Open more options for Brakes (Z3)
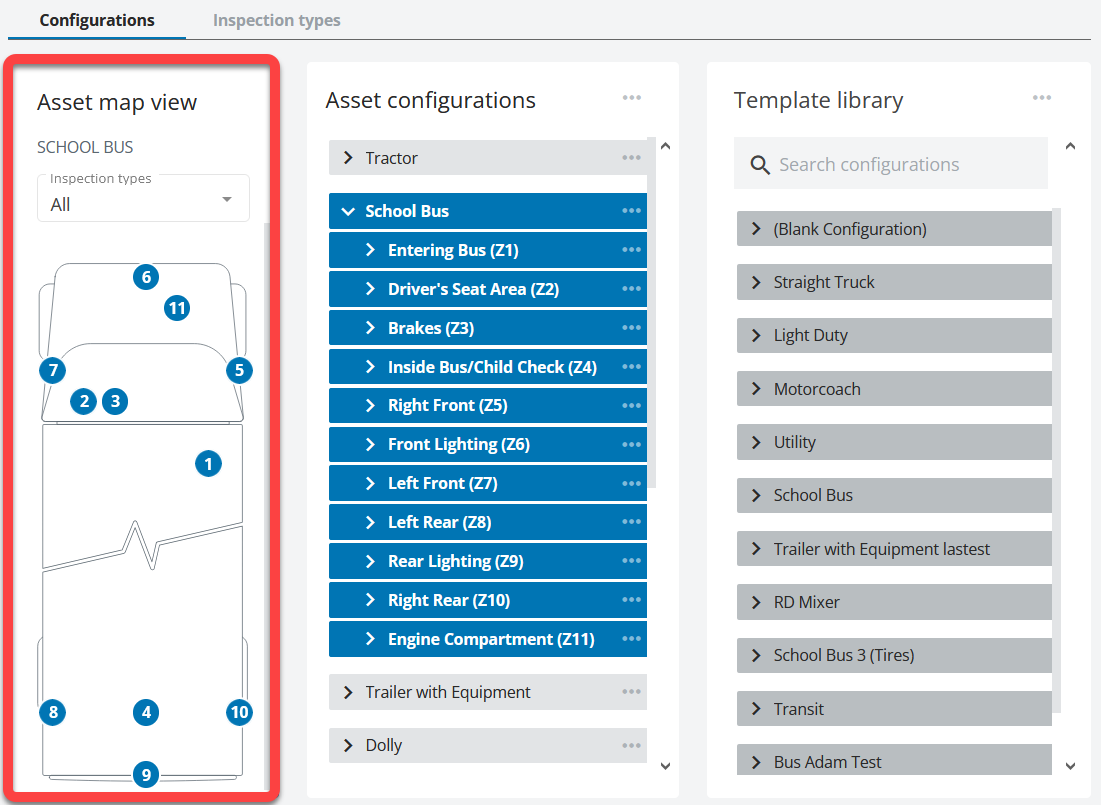Image resolution: width=1101 pixels, height=805 pixels. click(x=631, y=327)
